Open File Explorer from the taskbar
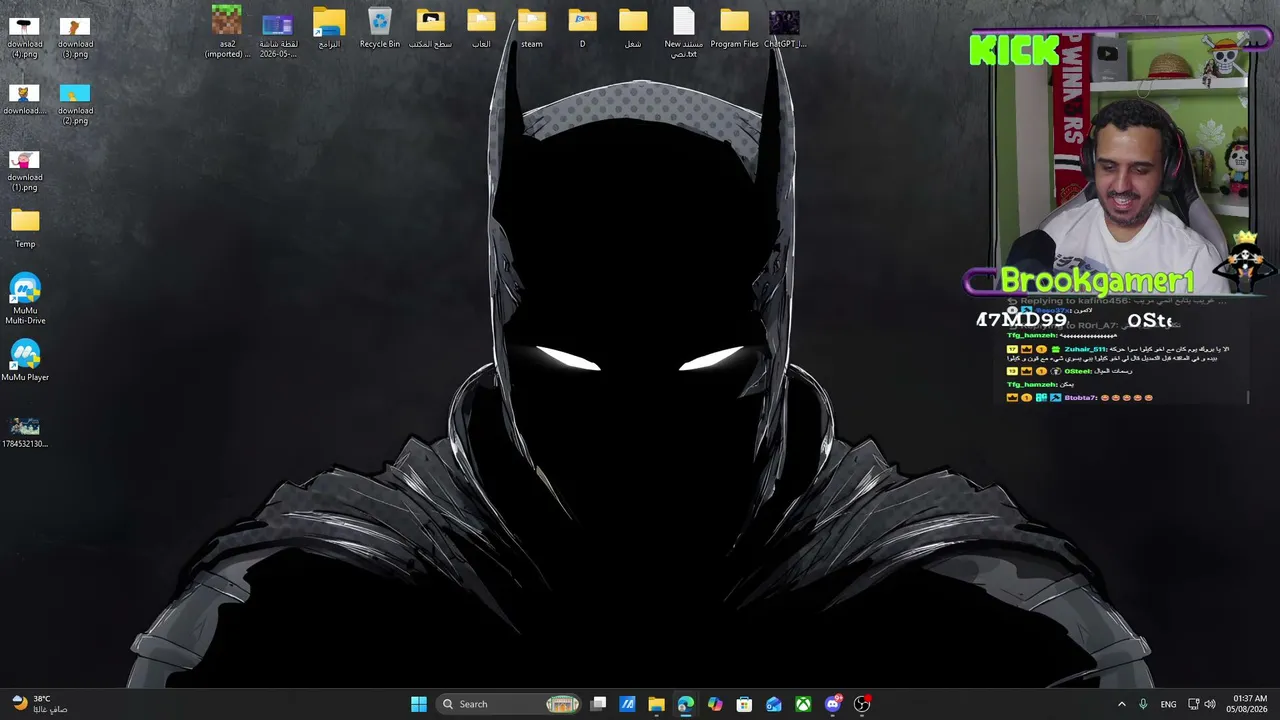 tap(656, 704)
